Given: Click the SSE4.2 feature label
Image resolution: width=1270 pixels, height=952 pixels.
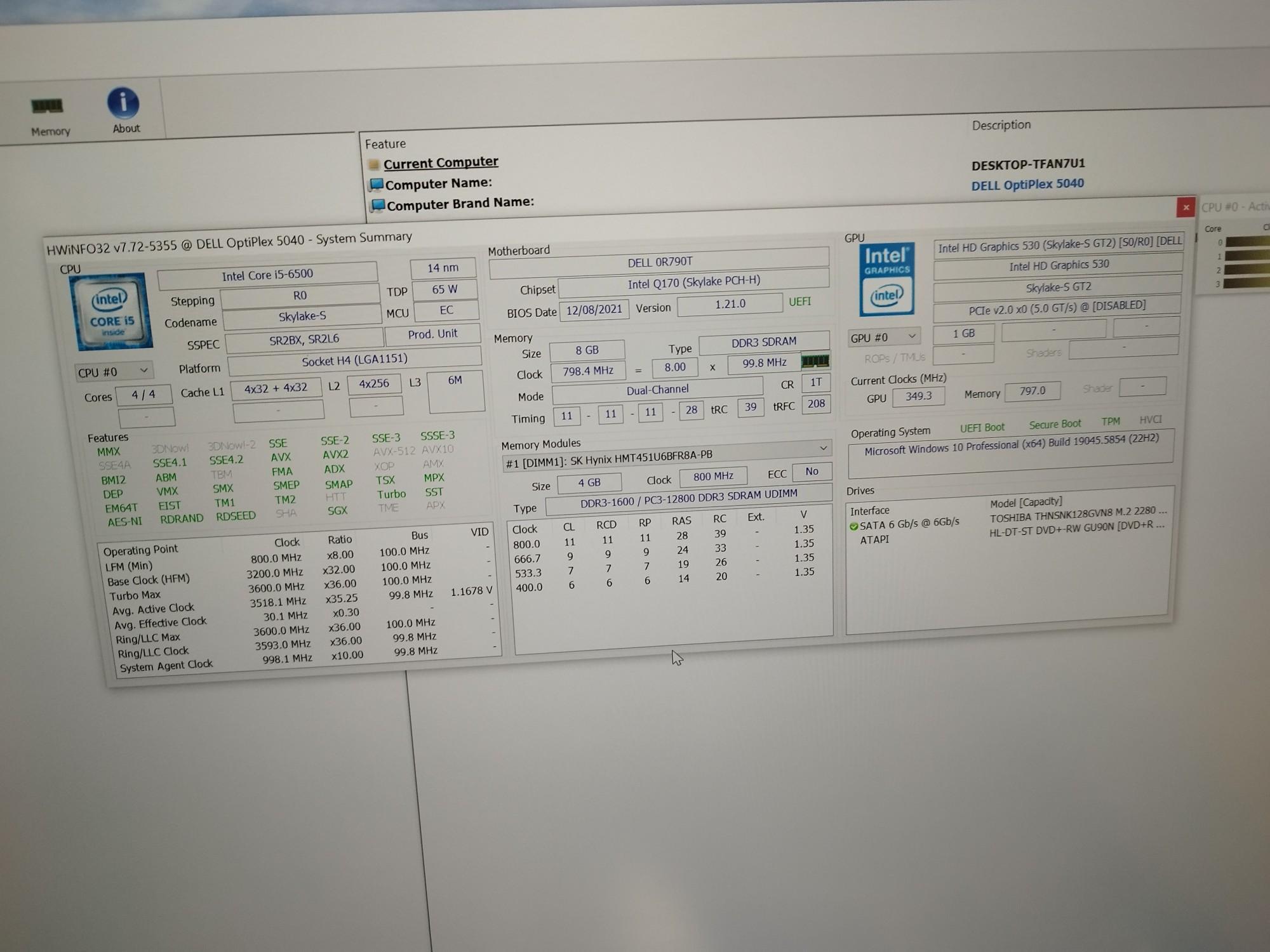Looking at the screenshot, I should coord(226,459).
